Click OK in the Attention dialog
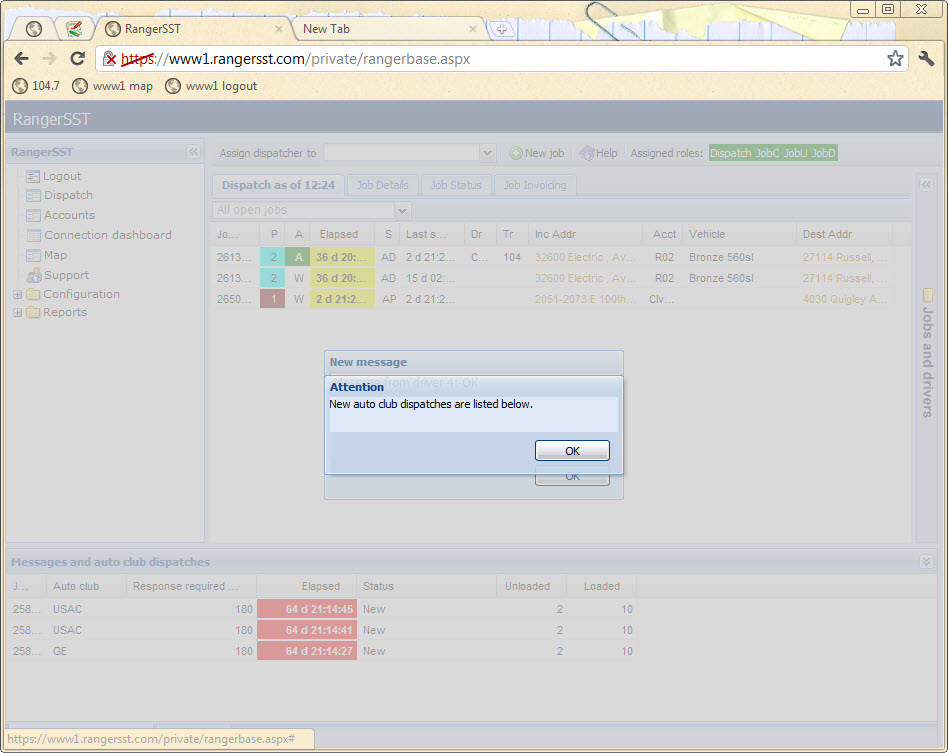The height and width of the screenshot is (753, 948). 572,451
